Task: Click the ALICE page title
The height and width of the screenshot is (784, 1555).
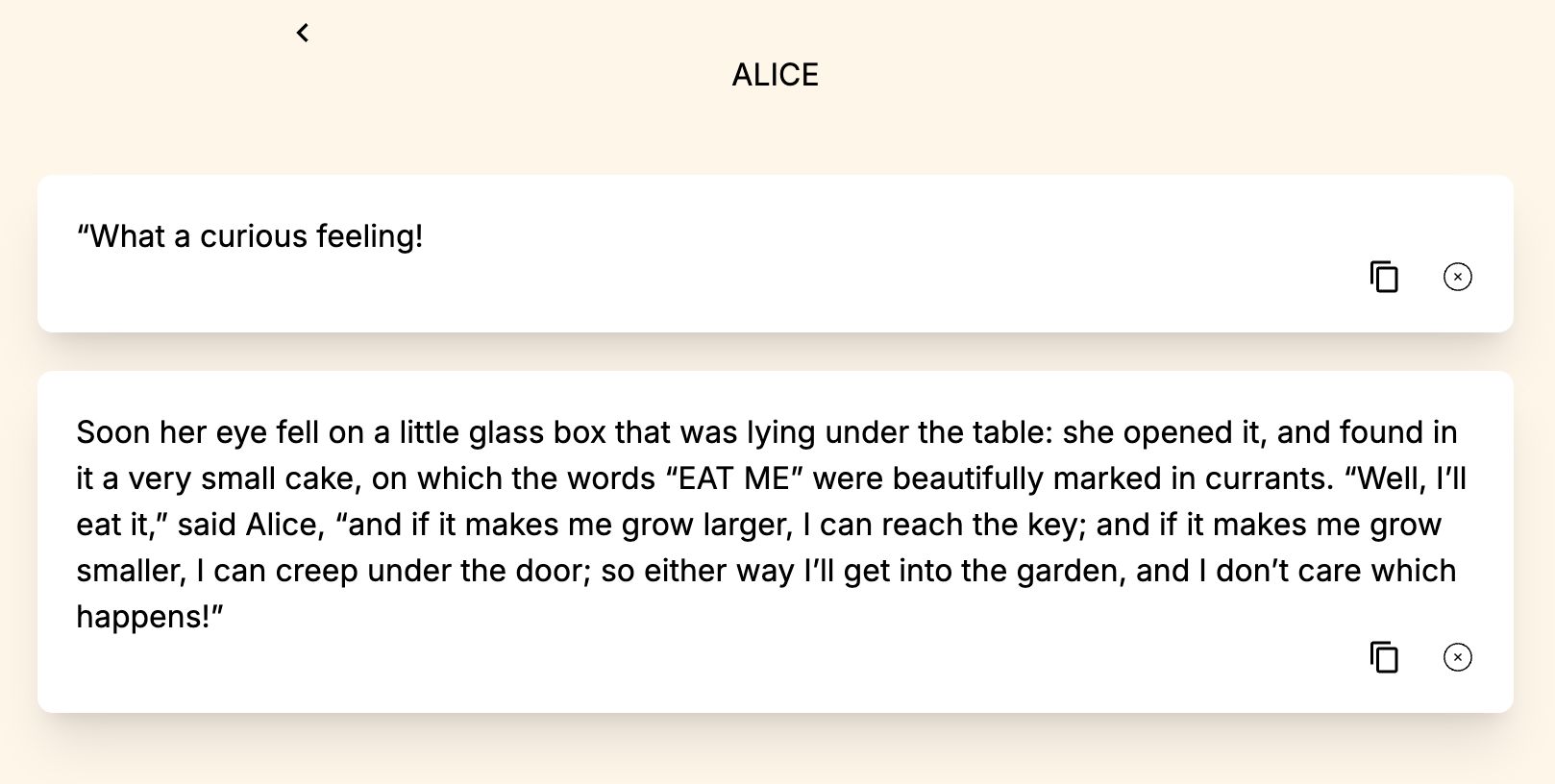Action: click(x=775, y=75)
